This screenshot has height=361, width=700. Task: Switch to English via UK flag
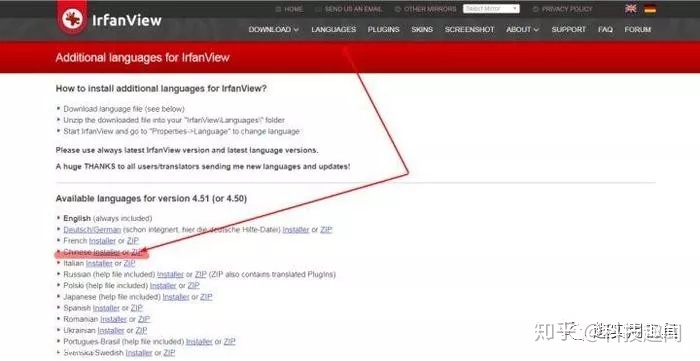(631, 8)
